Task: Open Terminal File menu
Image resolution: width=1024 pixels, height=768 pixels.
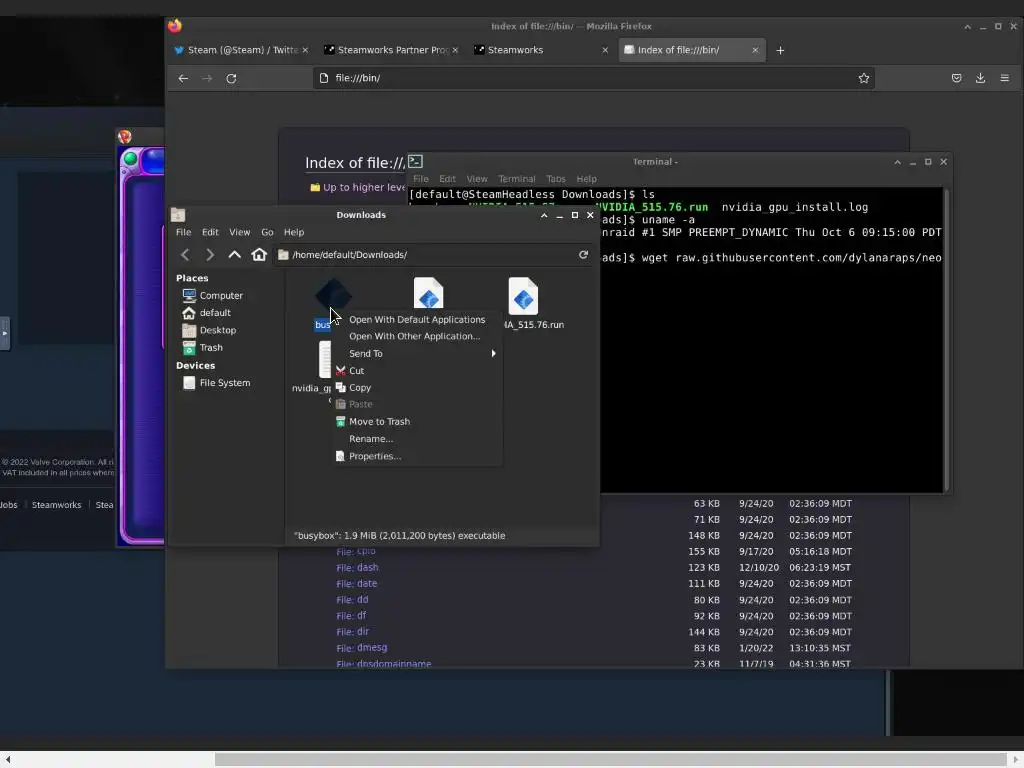Action: (421, 179)
